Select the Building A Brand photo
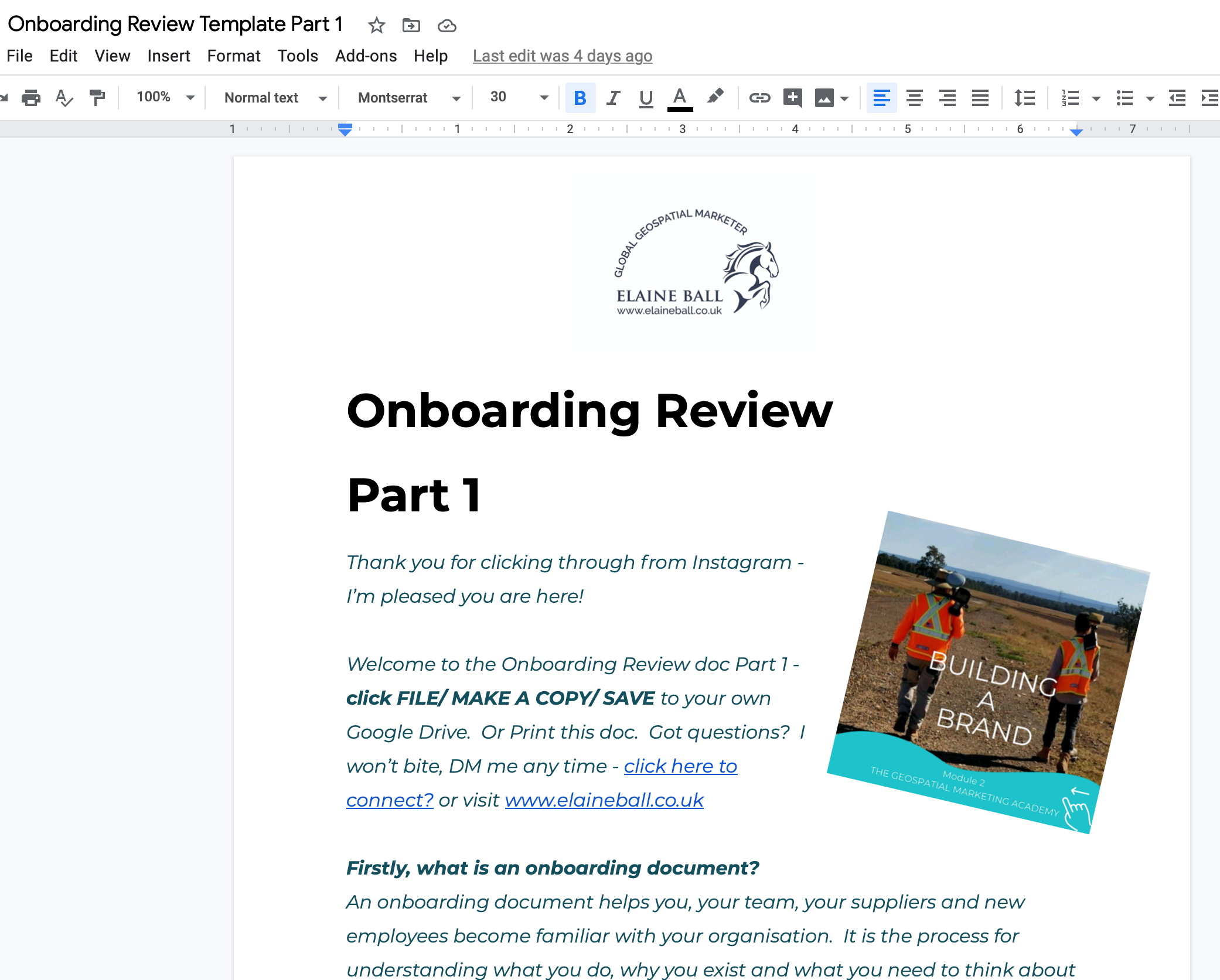Image resolution: width=1220 pixels, height=980 pixels. pos(989,672)
